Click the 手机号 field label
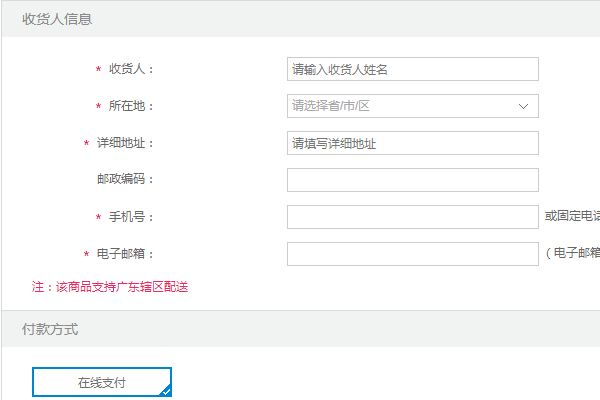Image resolution: width=600 pixels, height=400 pixels. click(x=132, y=217)
